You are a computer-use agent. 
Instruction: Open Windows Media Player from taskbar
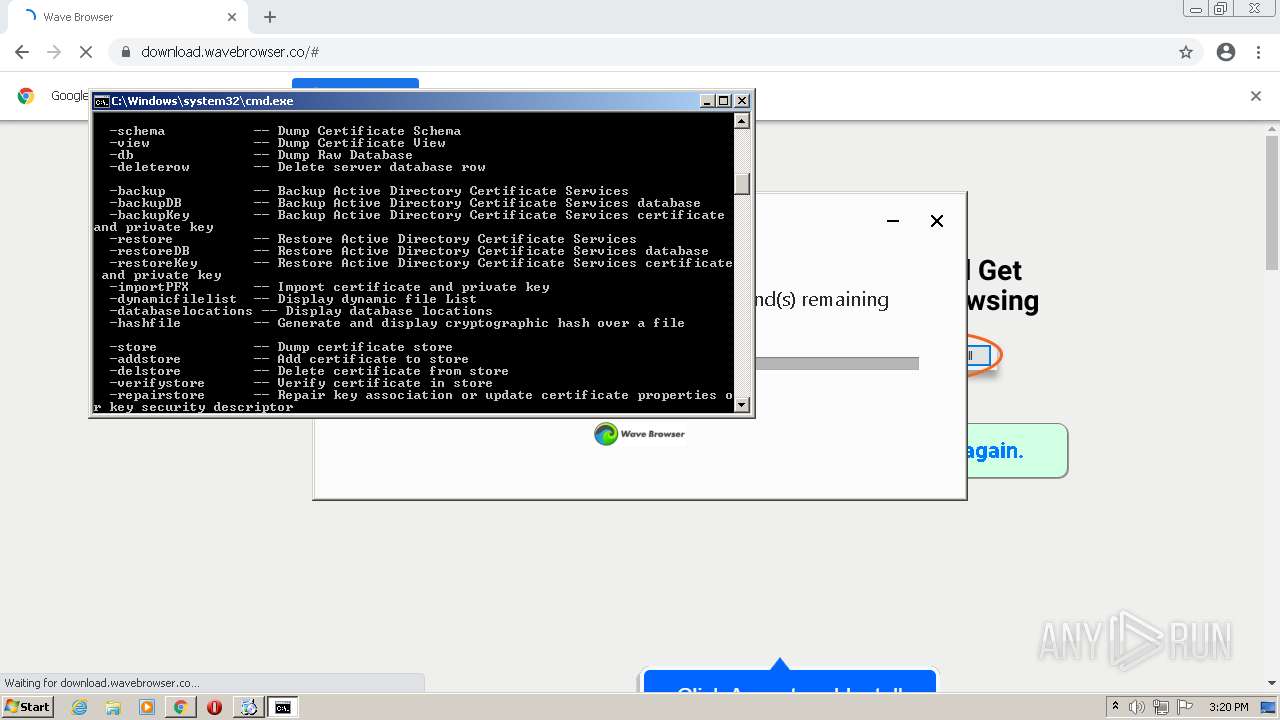[x=147, y=707]
